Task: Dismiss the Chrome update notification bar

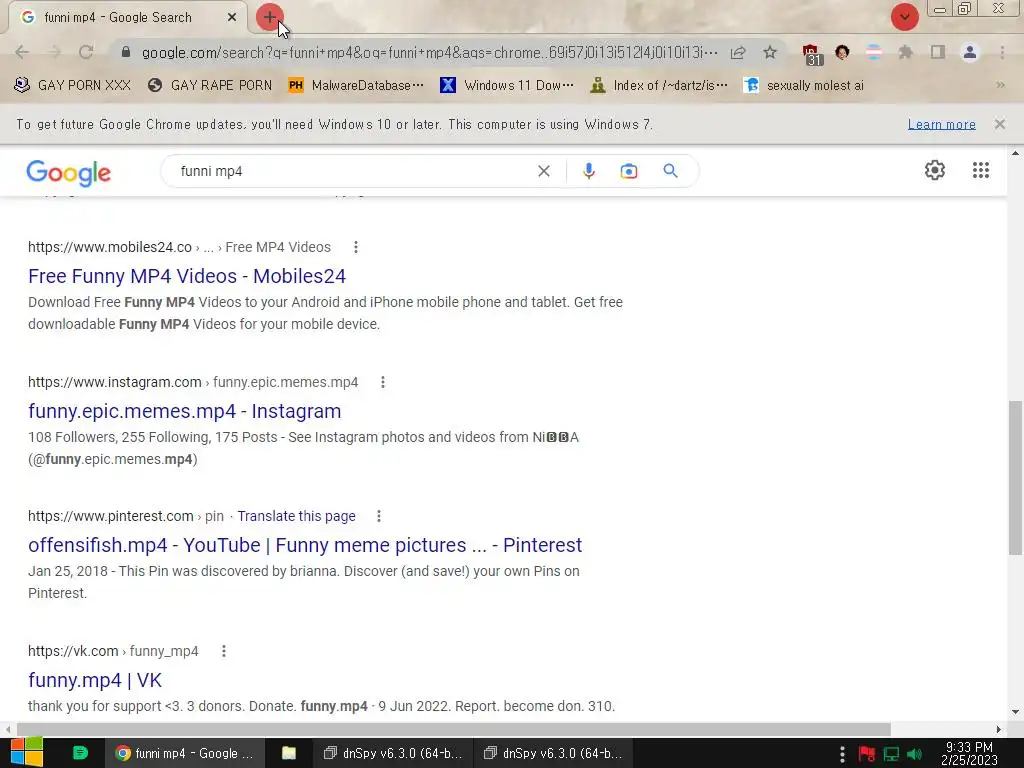Action: pos(1000,124)
